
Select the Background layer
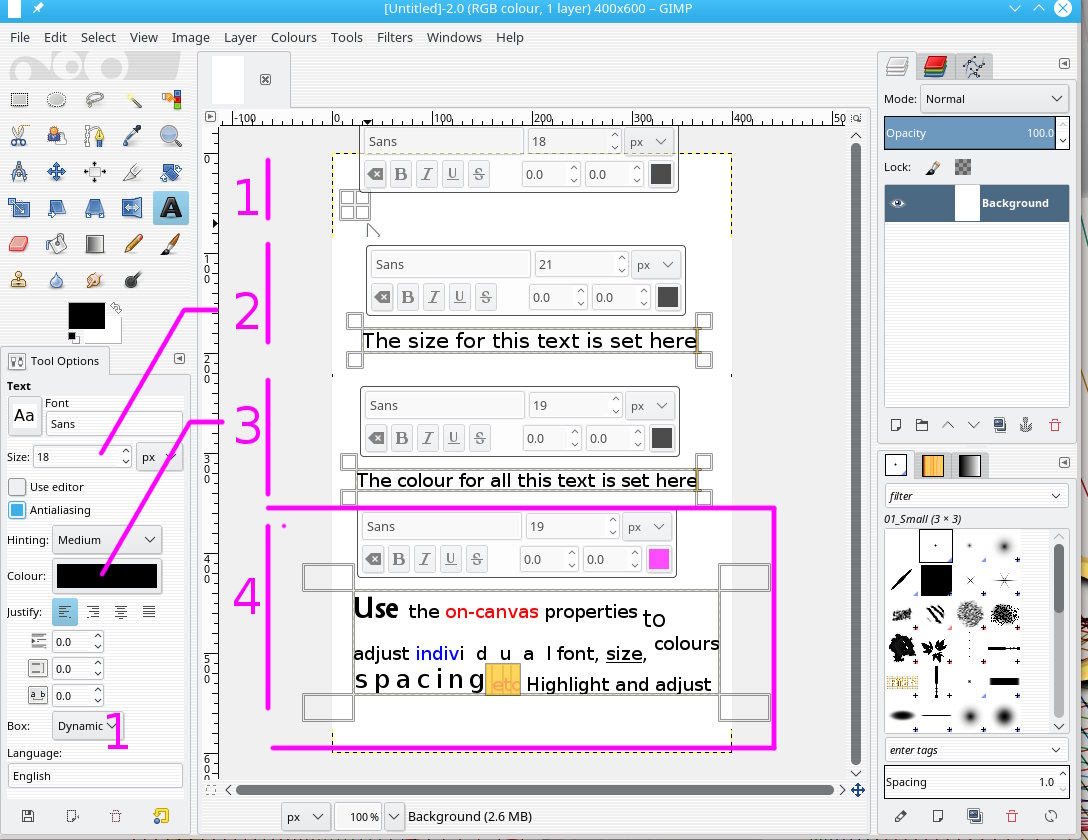[x=976, y=203]
